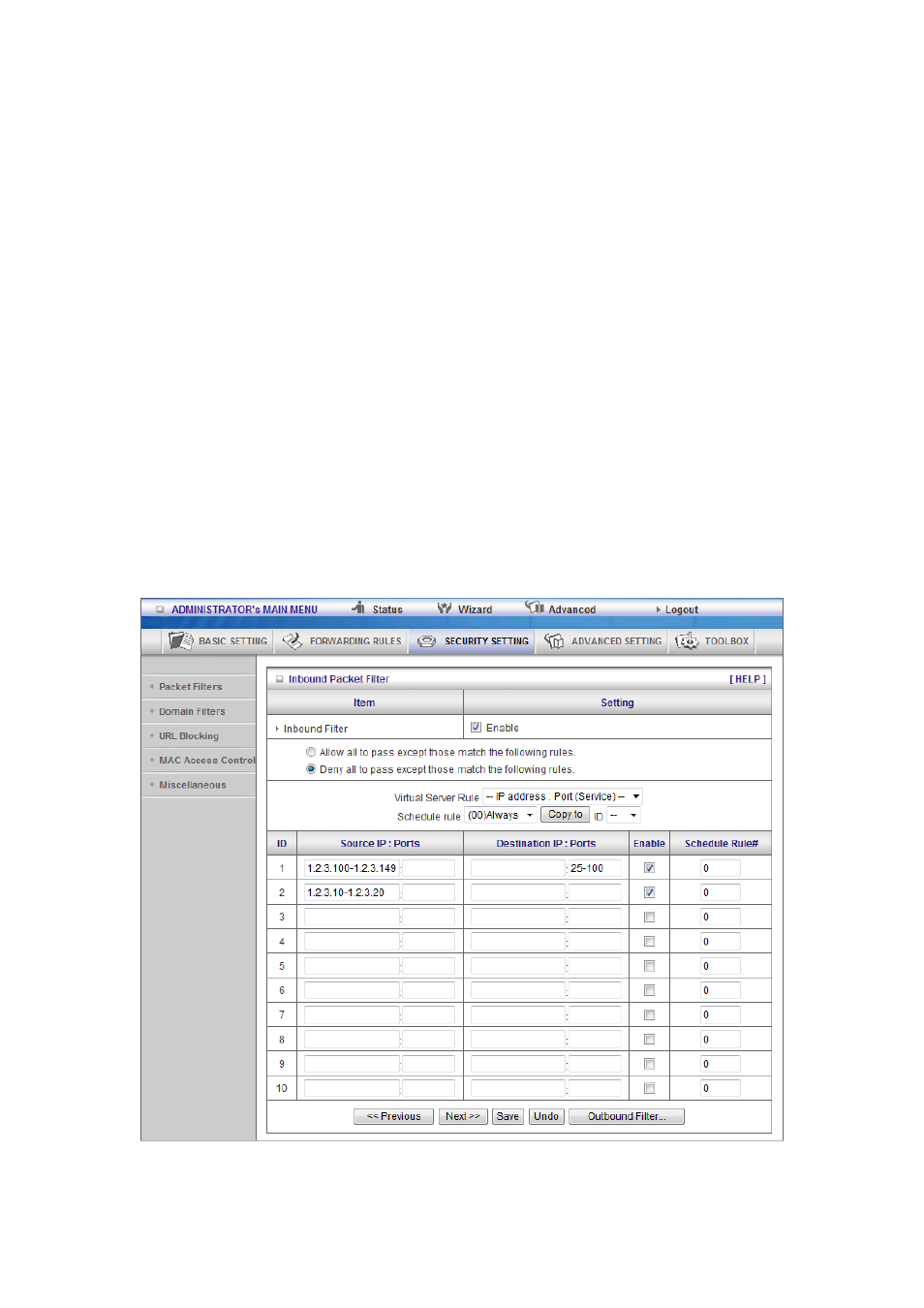The width and height of the screenshot is (924, 1308).
Task: Click the Copy to button
Action: (x=565, y=815)
